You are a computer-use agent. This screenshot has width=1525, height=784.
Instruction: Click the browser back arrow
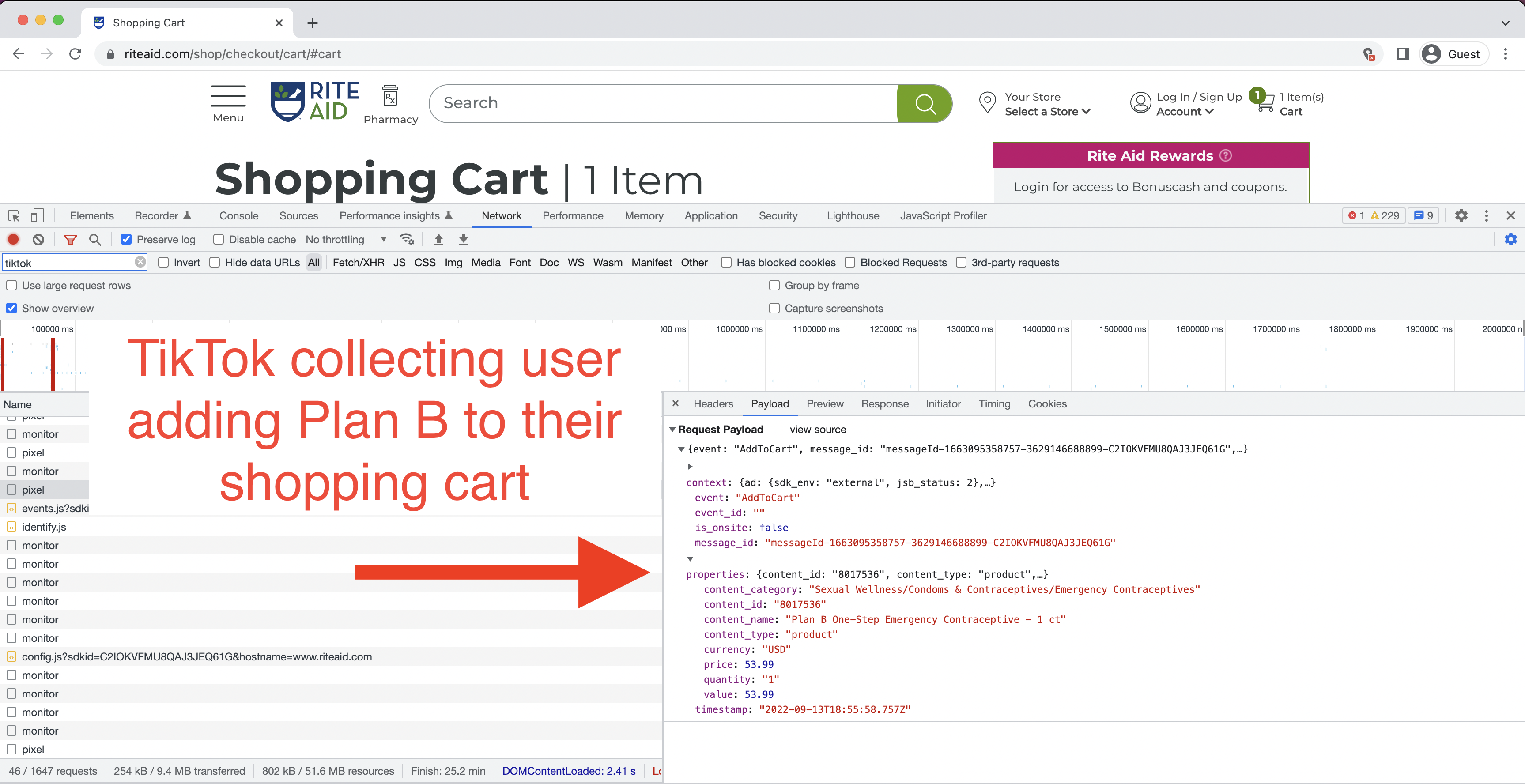pos(19,54)
